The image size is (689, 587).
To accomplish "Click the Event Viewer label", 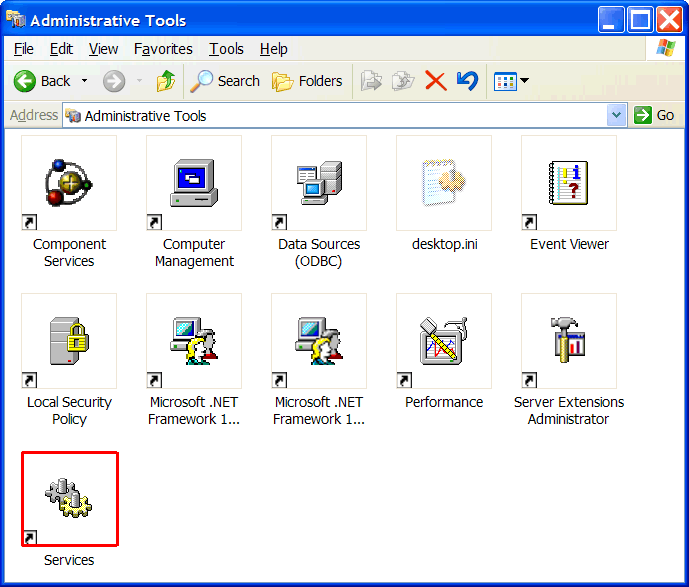I will coord(569,244).
